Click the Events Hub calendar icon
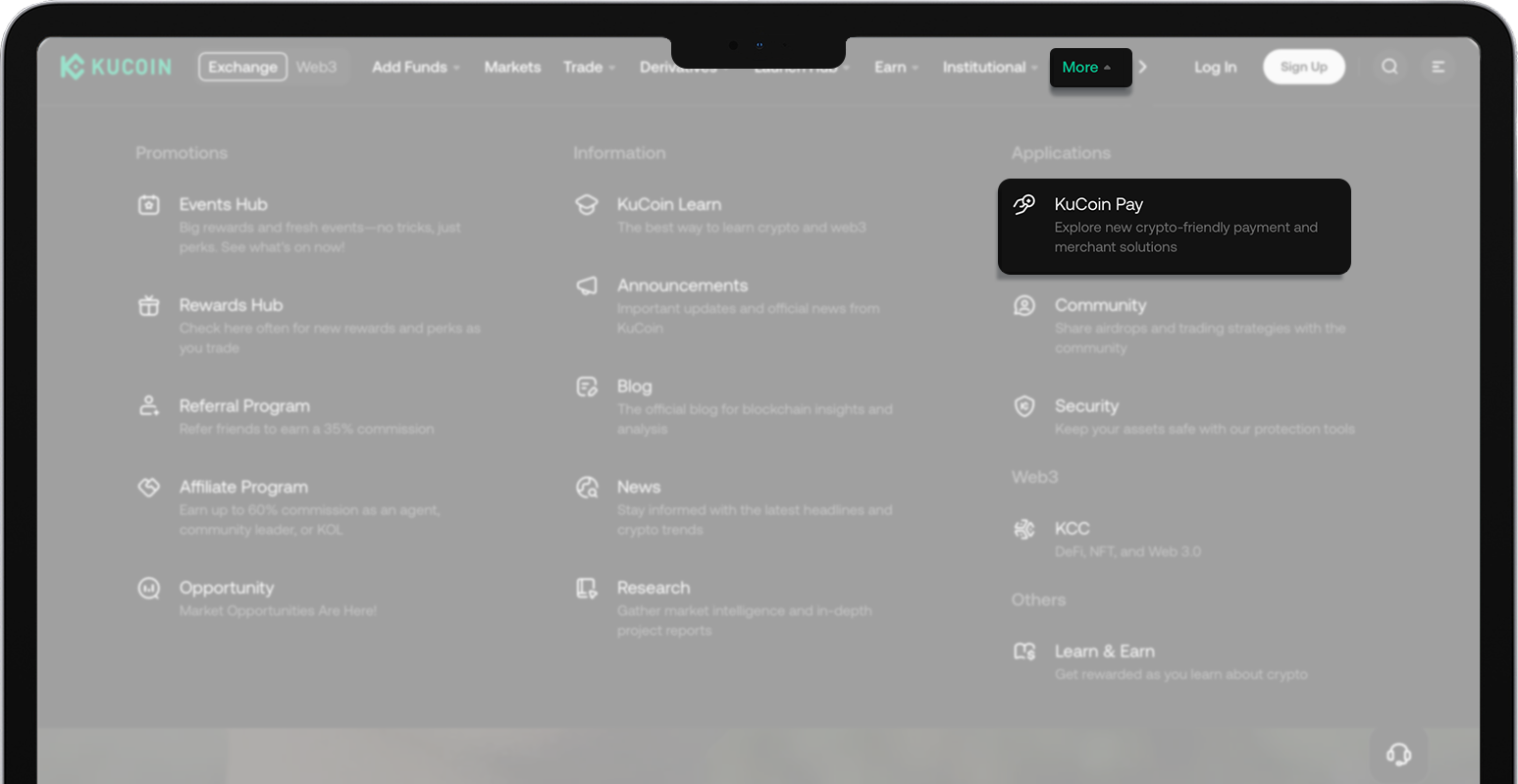This screenshot has width=1518, height=784. [149, 205]
